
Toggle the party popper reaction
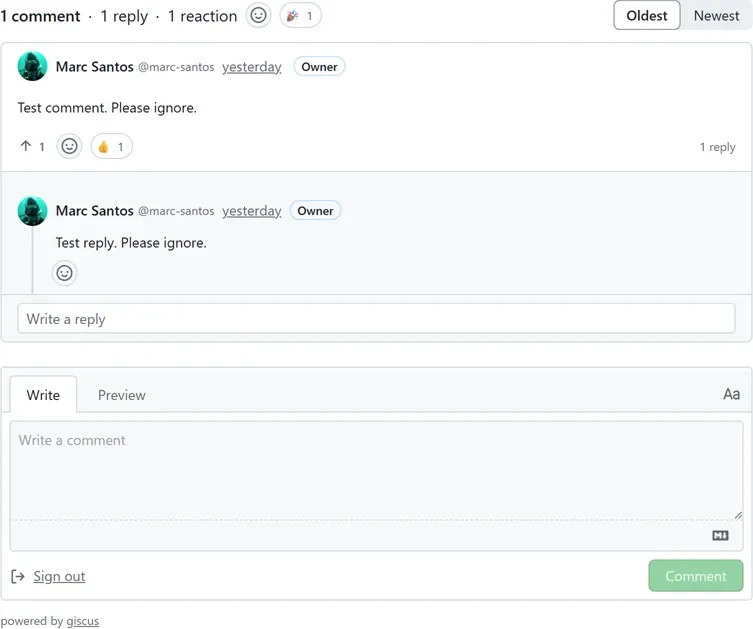pos(300,16)
